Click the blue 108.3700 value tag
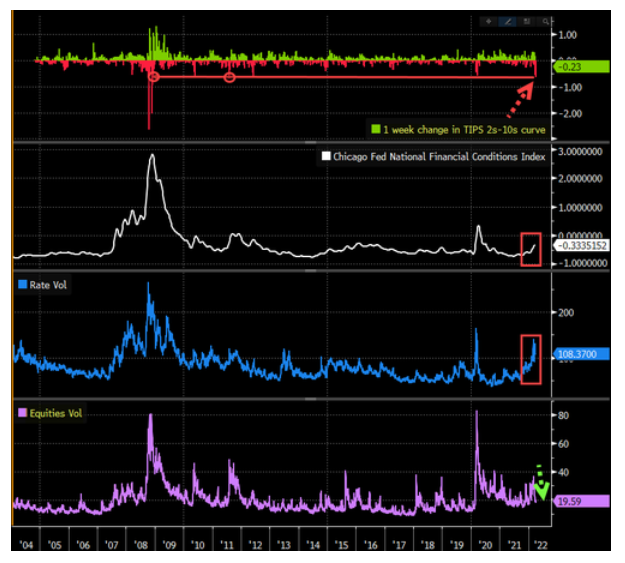This screenshot has height=563, width=625. click(x=582, y=354)
